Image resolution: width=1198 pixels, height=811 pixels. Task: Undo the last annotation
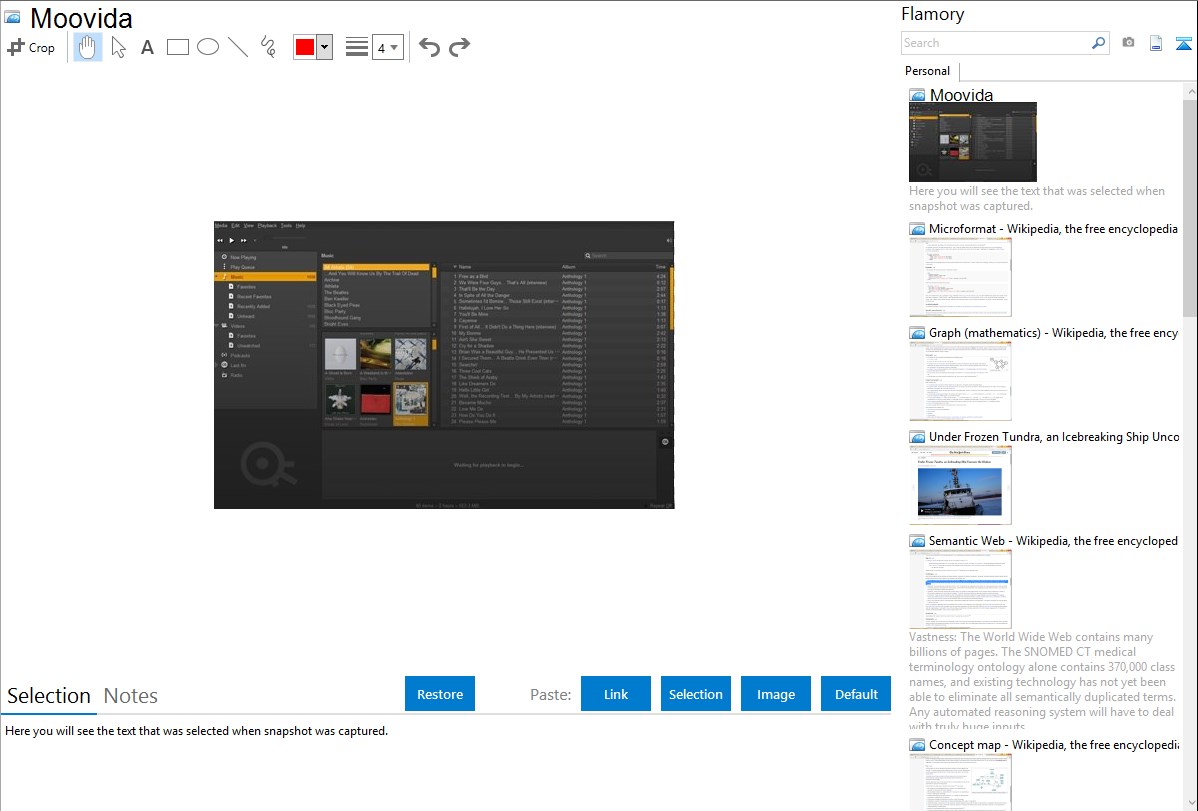click(x=429, y=47)
